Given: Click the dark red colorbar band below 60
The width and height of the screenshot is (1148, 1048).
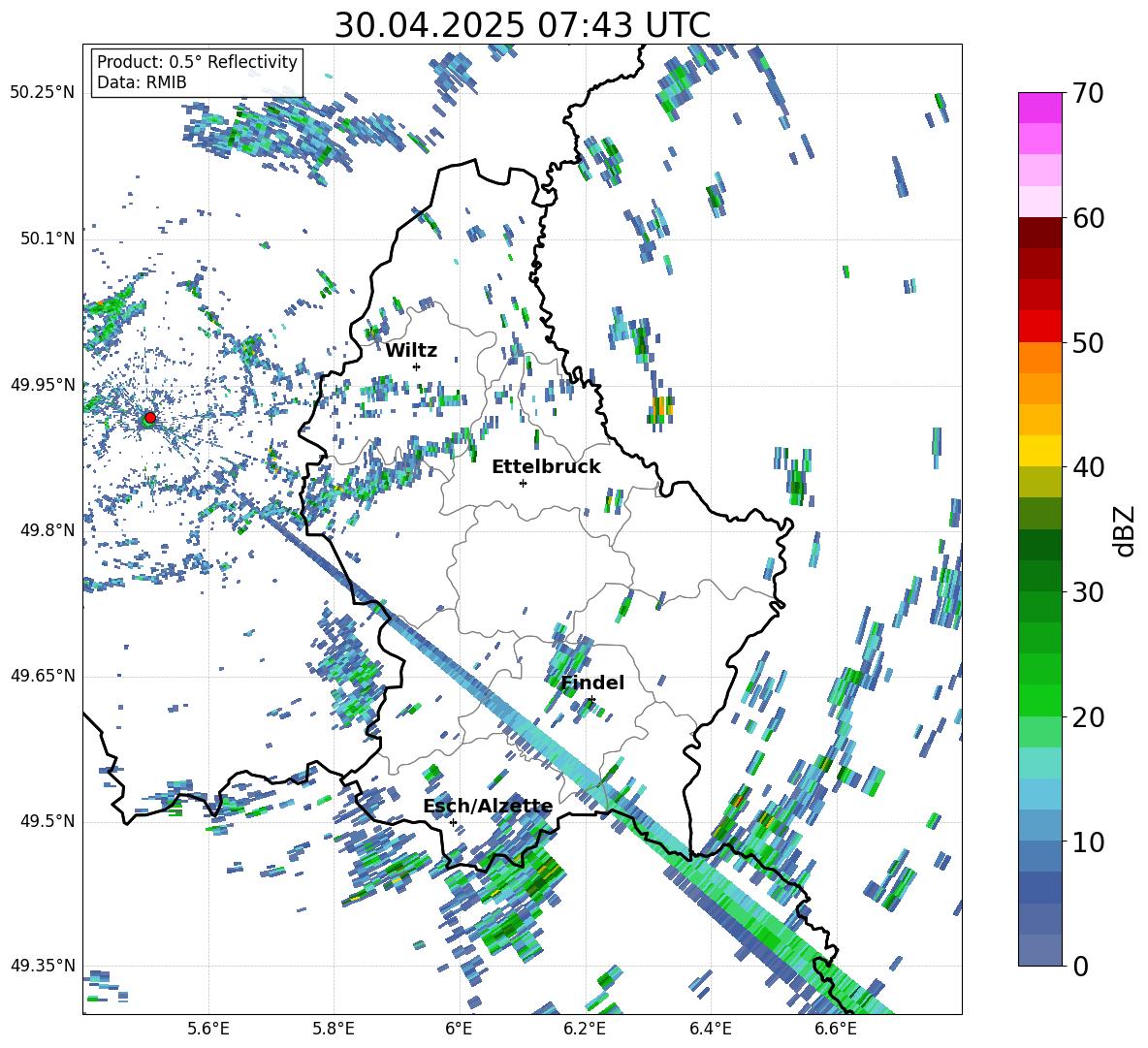Looking at the screenshot, I should tap(1039, 233).
